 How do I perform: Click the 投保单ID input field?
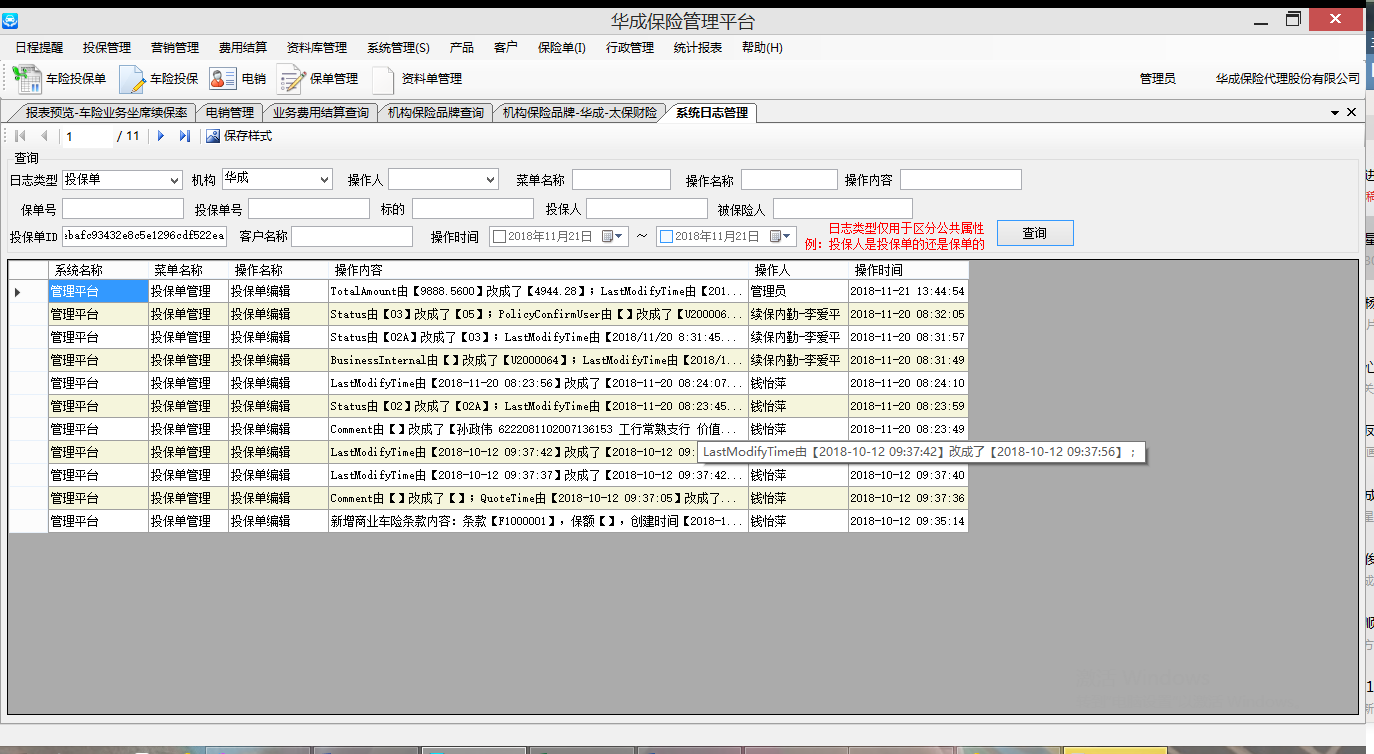(x=145, y=236)
